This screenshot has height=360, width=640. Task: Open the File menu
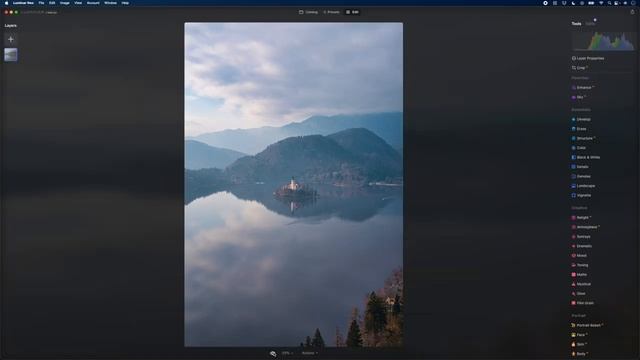click(41, 3)
